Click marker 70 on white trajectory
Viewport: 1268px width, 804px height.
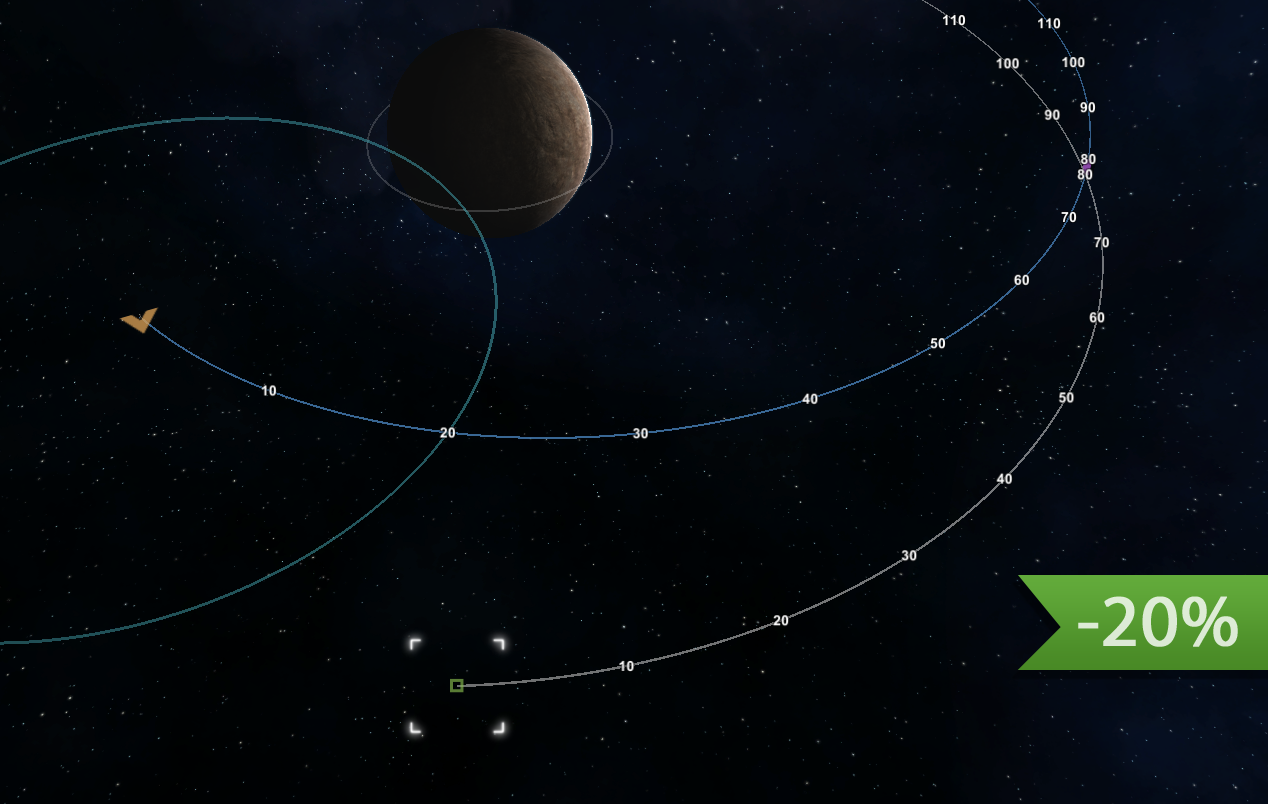tap(1101, 243)
